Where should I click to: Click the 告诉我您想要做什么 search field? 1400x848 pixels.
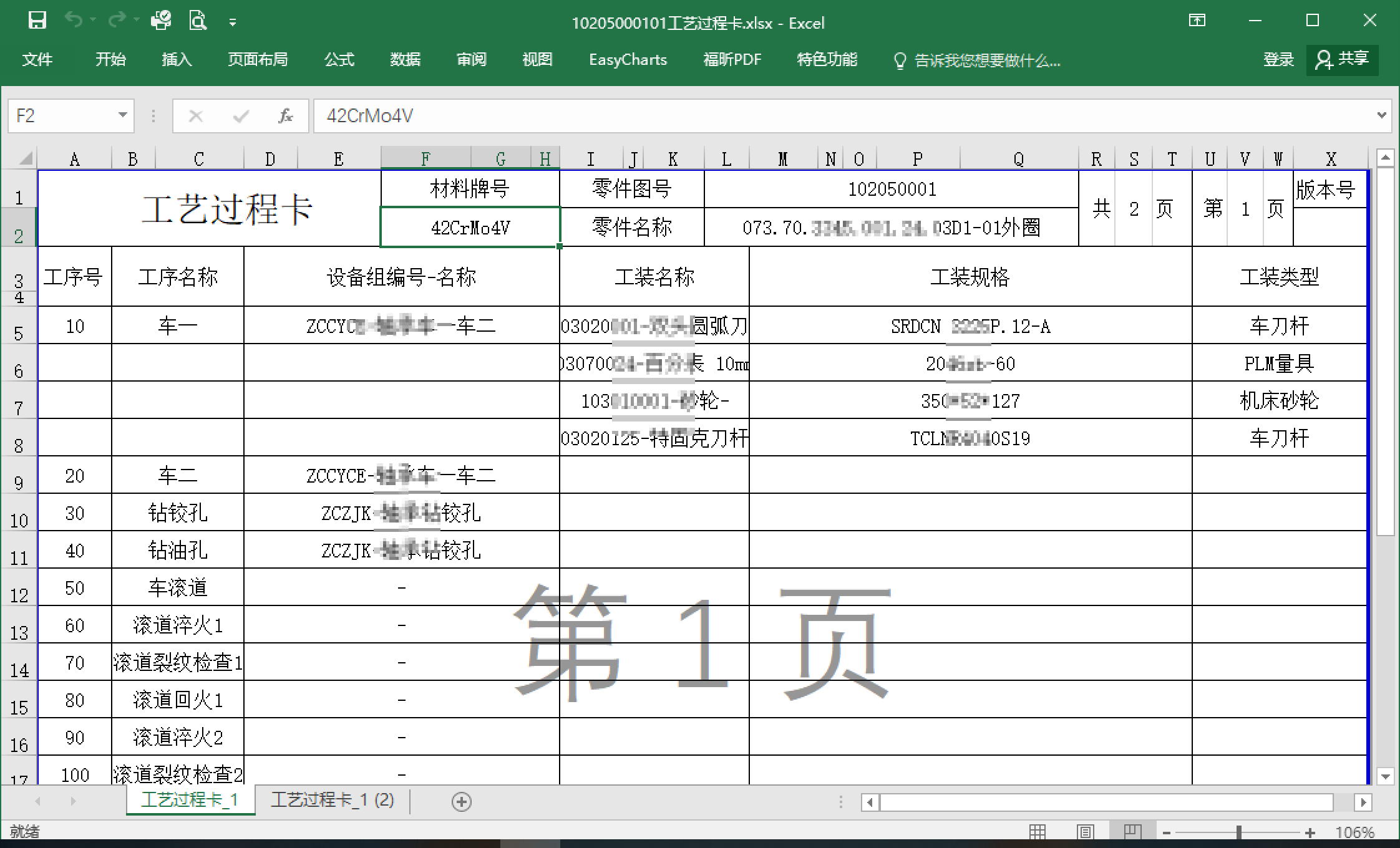point(986,60)
